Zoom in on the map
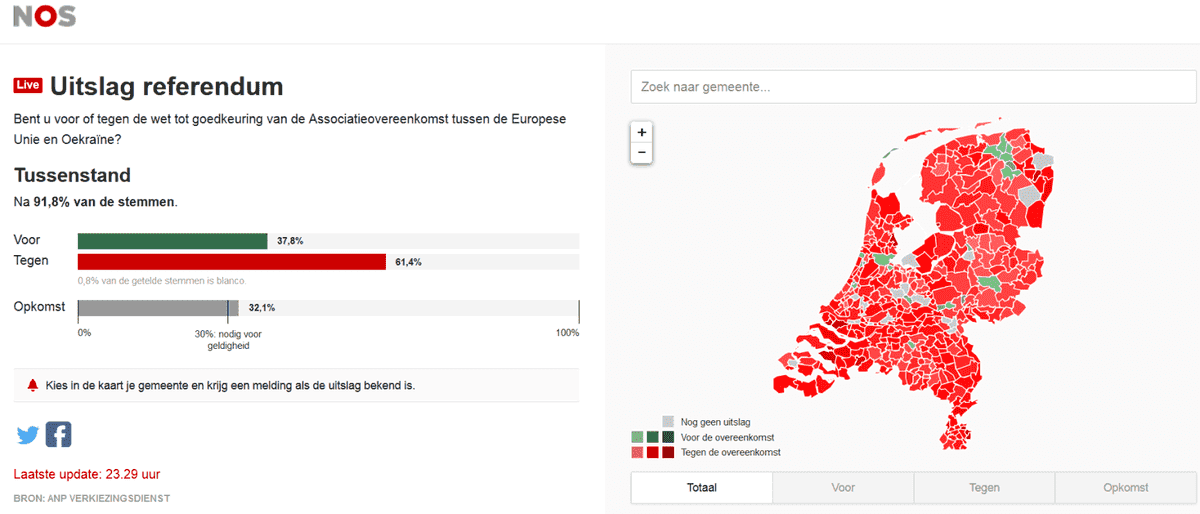The image size is (1200, 514). [641, 132]
